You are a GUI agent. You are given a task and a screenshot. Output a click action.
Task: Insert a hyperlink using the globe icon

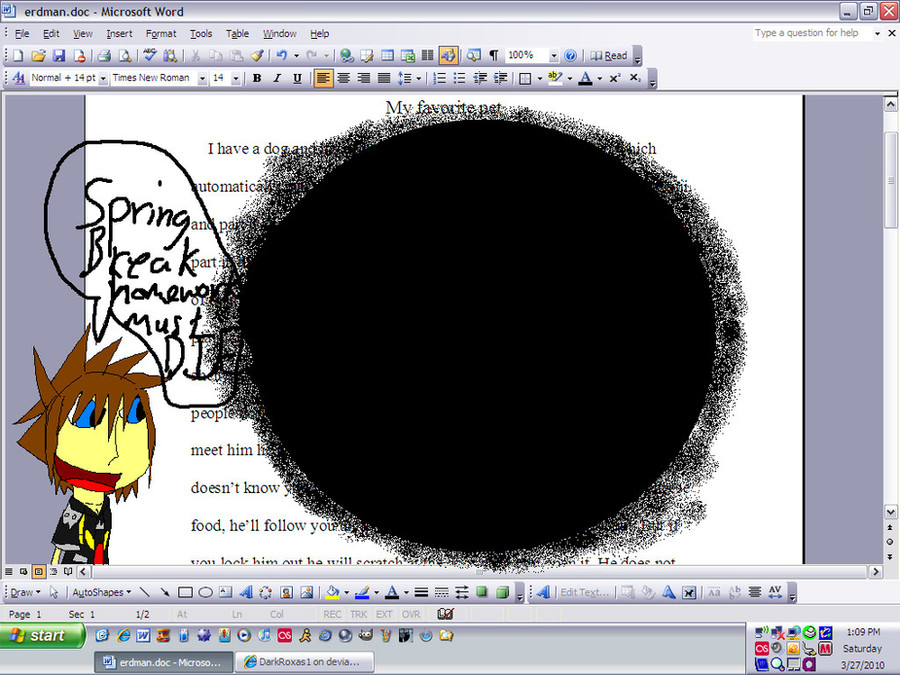346,56
